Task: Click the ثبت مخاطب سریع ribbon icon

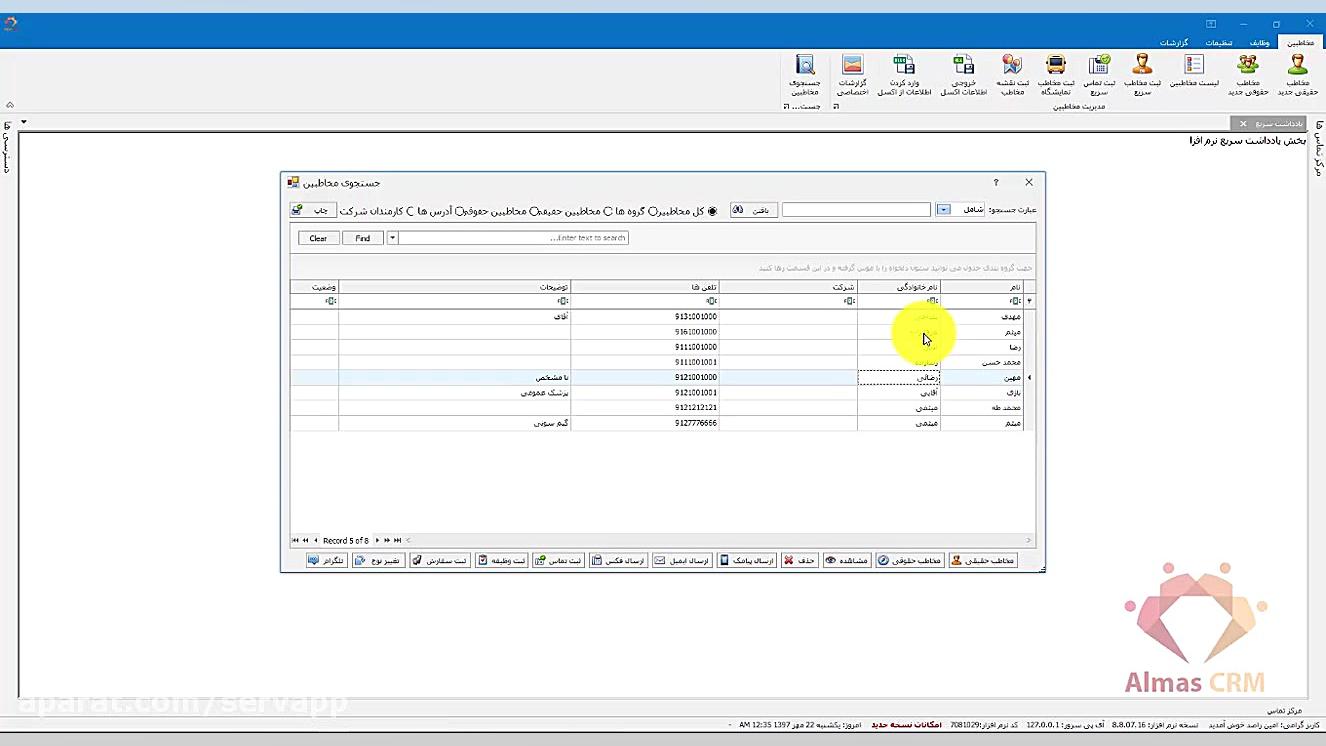Action: (x=1142, y=74)
